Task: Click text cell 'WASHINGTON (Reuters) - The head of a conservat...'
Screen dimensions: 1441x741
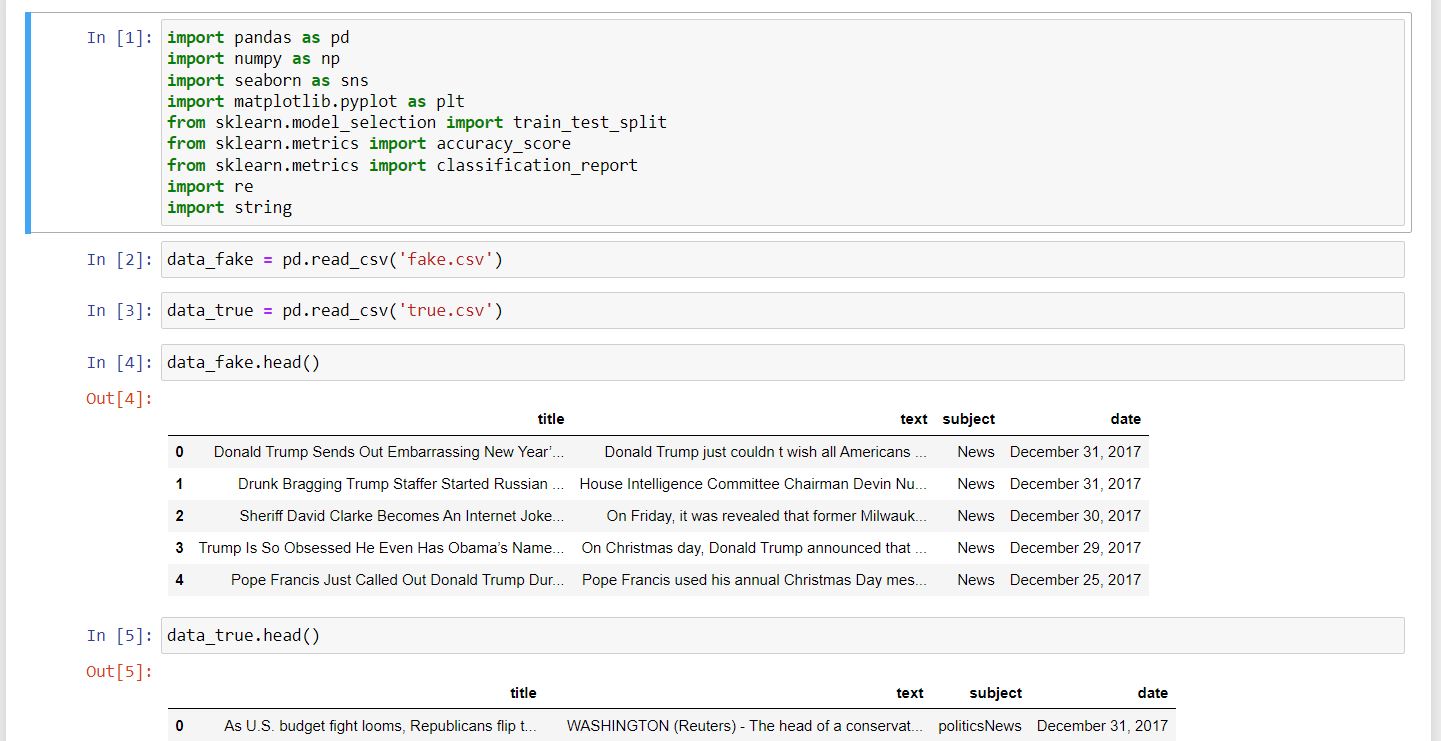Action: coord(745,725)
